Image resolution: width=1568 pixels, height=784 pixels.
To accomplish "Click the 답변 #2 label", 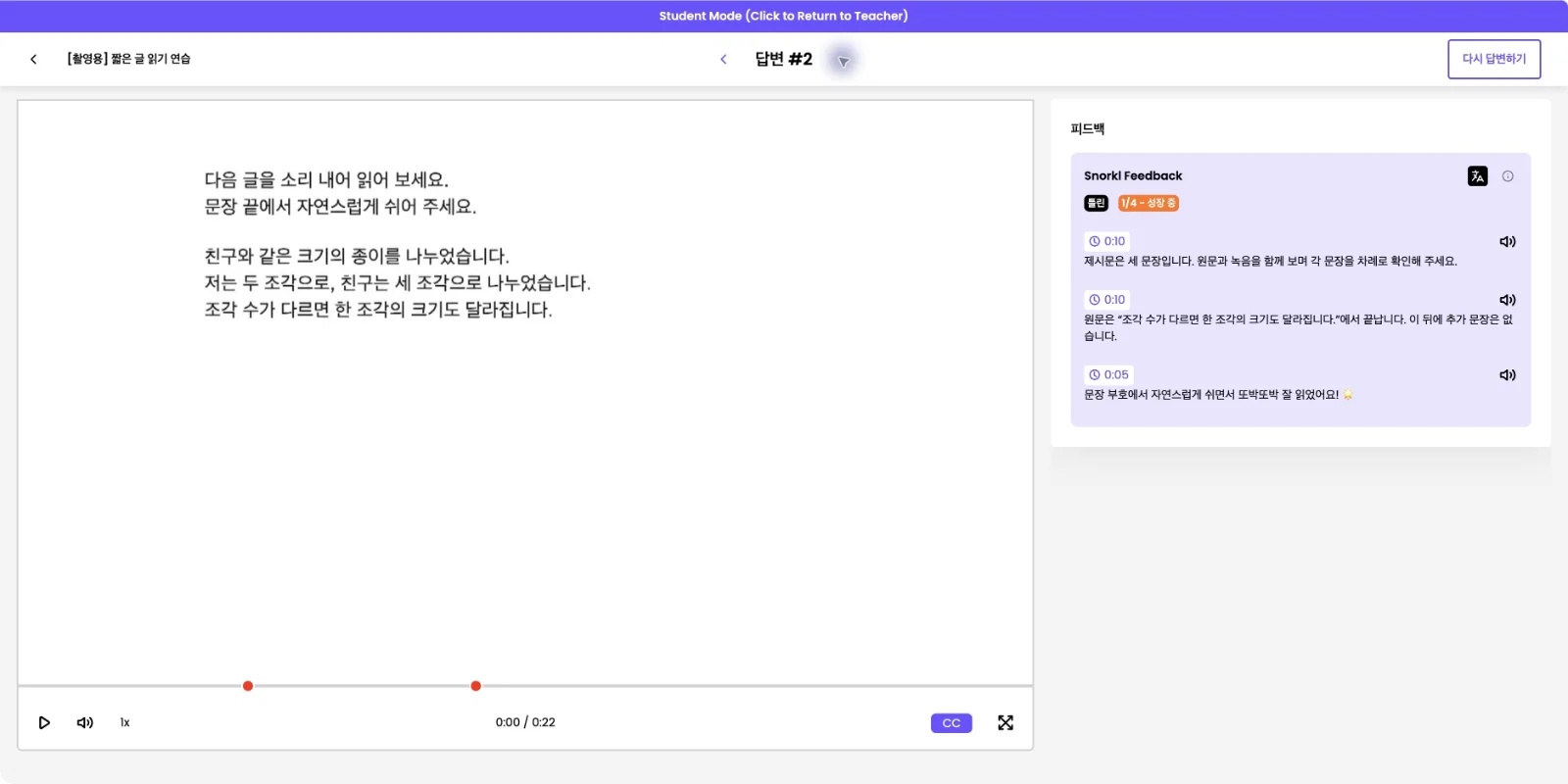I will (x=783, y=59).
